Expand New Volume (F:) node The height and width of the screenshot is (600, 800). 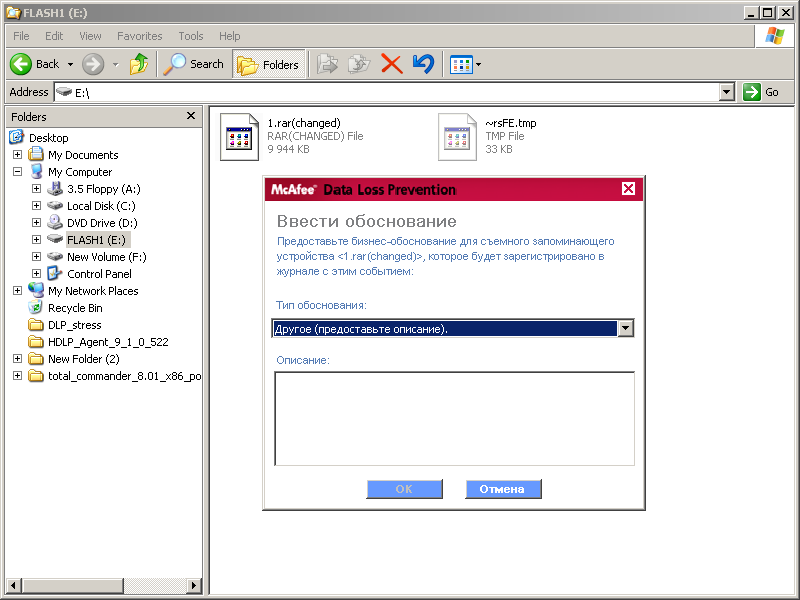pos(36,256)
